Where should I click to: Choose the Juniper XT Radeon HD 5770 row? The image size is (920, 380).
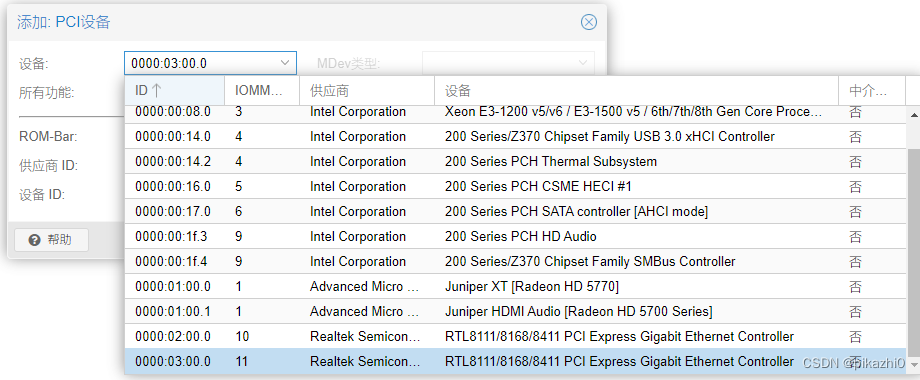515,287
